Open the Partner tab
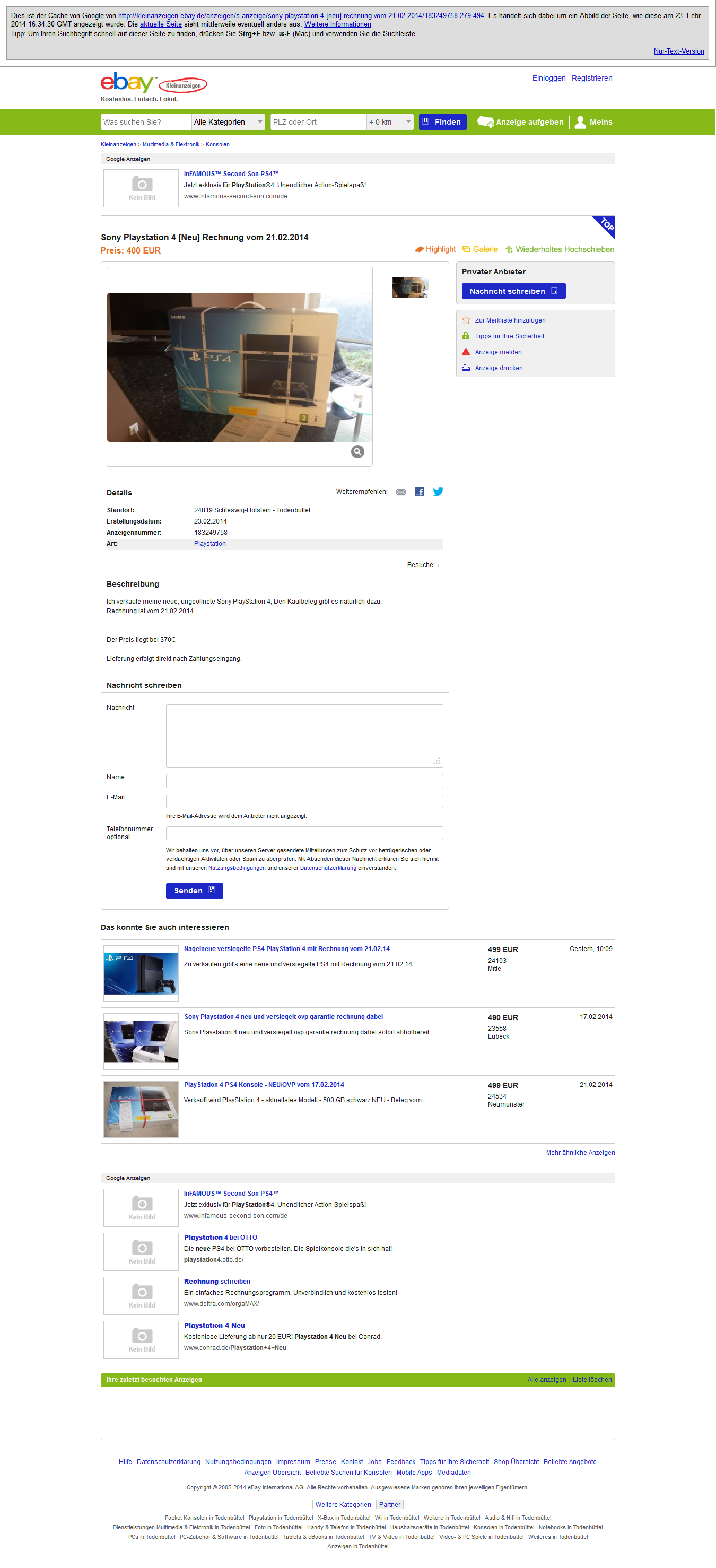Screen dimensions: 716x1568 [390, 1505]
